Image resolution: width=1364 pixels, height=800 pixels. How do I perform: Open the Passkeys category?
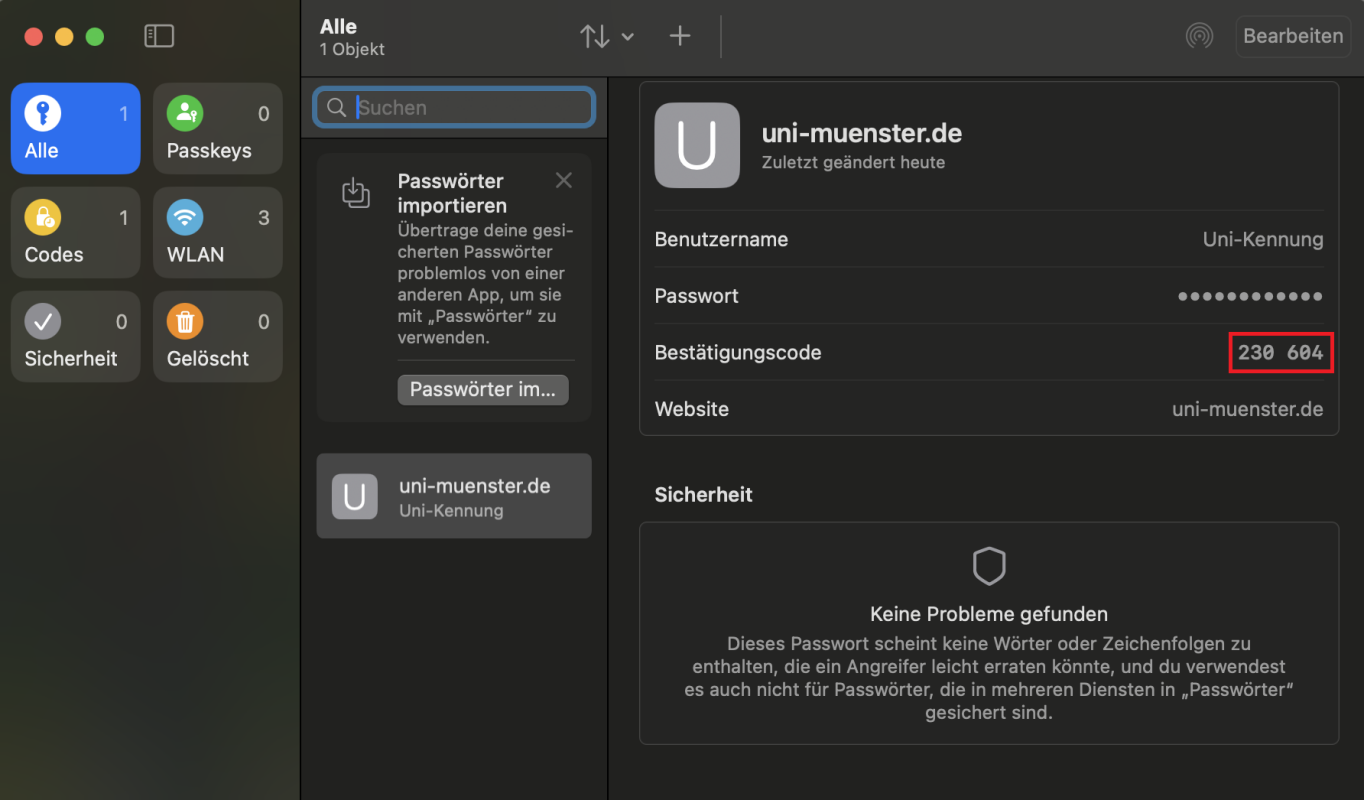pos(217,129)
